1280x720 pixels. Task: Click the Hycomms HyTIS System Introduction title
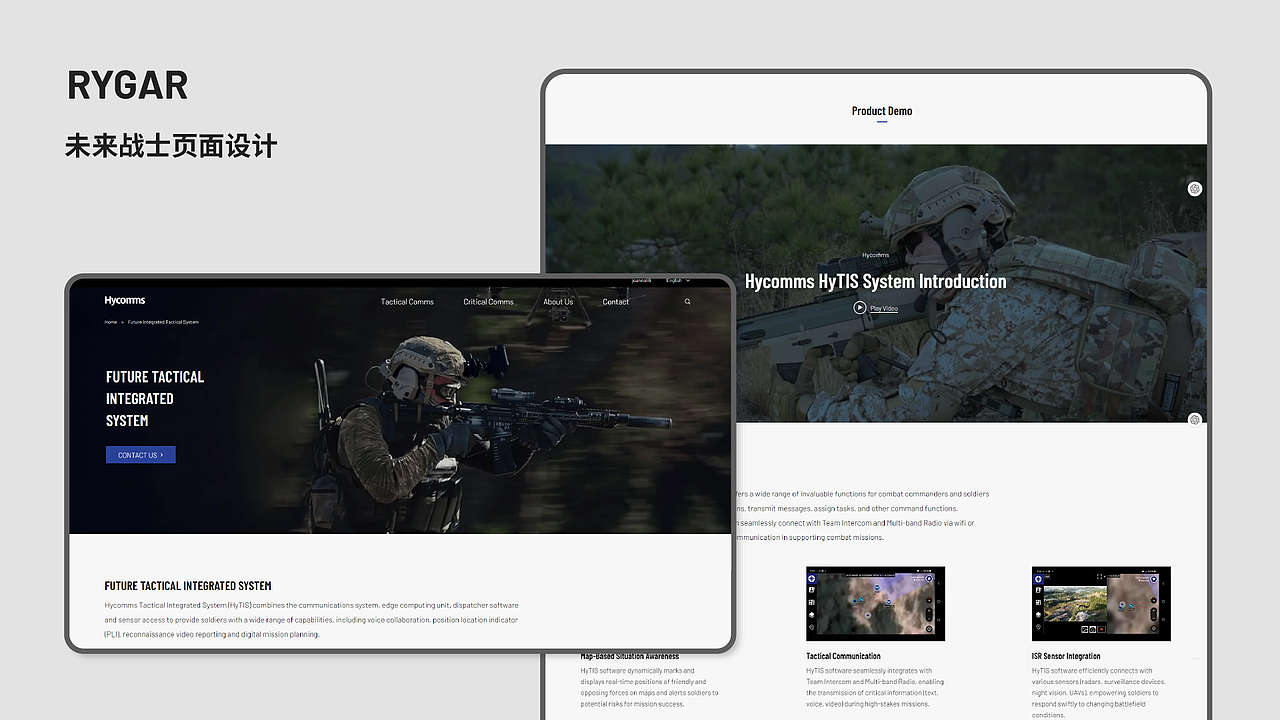(876, 281)
